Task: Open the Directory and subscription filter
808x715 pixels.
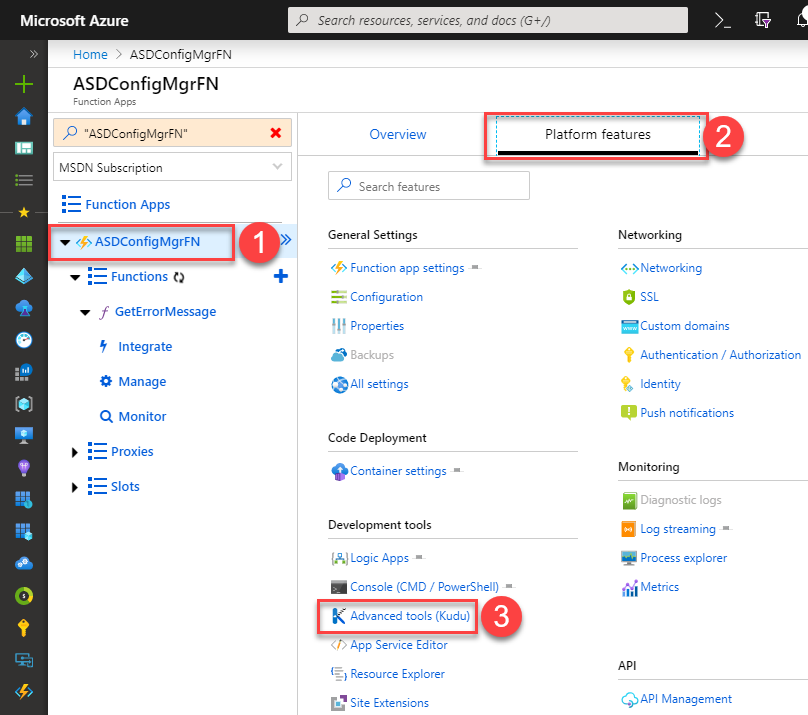Action: [763, 20]
